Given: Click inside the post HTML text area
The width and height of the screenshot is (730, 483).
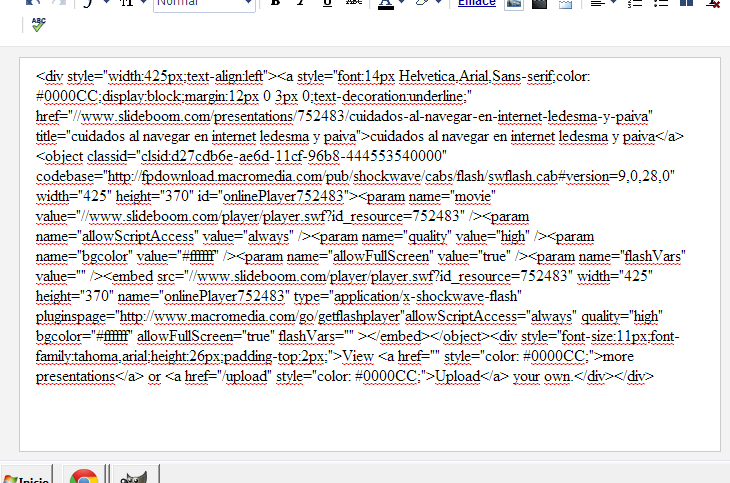Looking at the screenshot, I should [x=370, y=254].
